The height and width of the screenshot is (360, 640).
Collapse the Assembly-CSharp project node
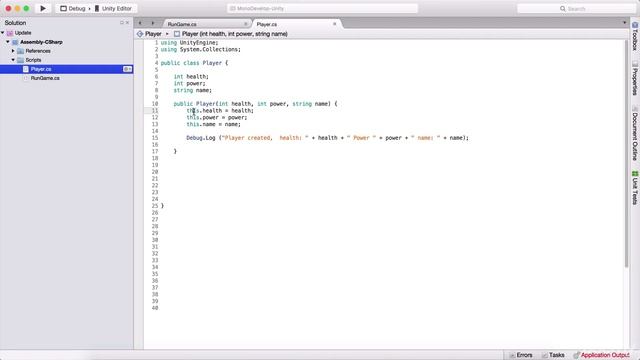[8, 42]
